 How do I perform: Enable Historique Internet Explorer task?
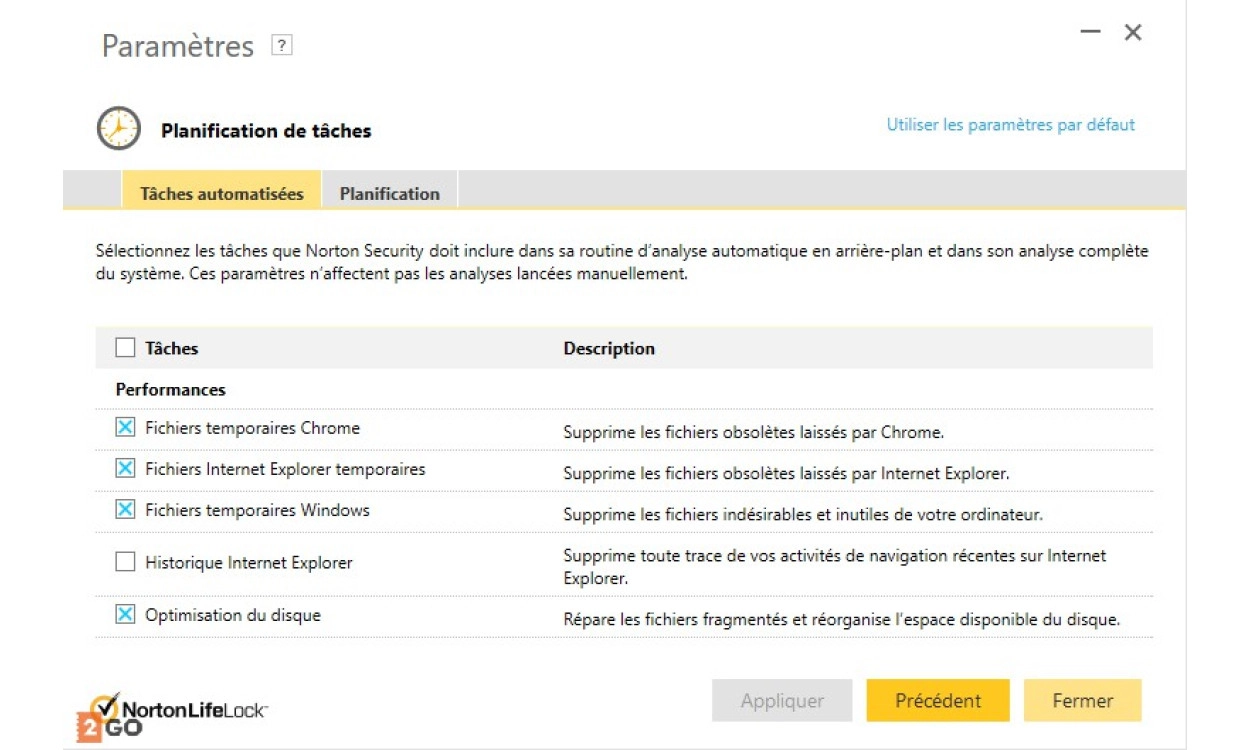tap(125, 562)
